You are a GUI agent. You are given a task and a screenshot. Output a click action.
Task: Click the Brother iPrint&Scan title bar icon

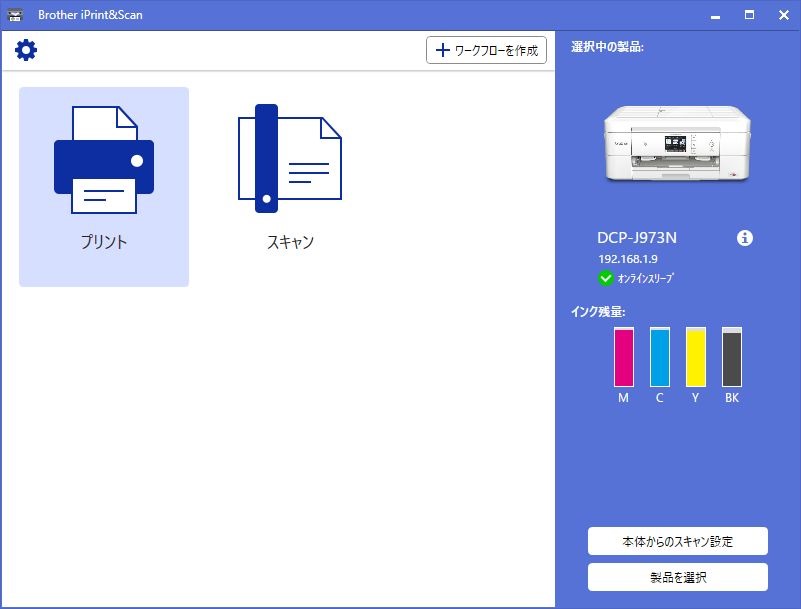coord(15,15)
